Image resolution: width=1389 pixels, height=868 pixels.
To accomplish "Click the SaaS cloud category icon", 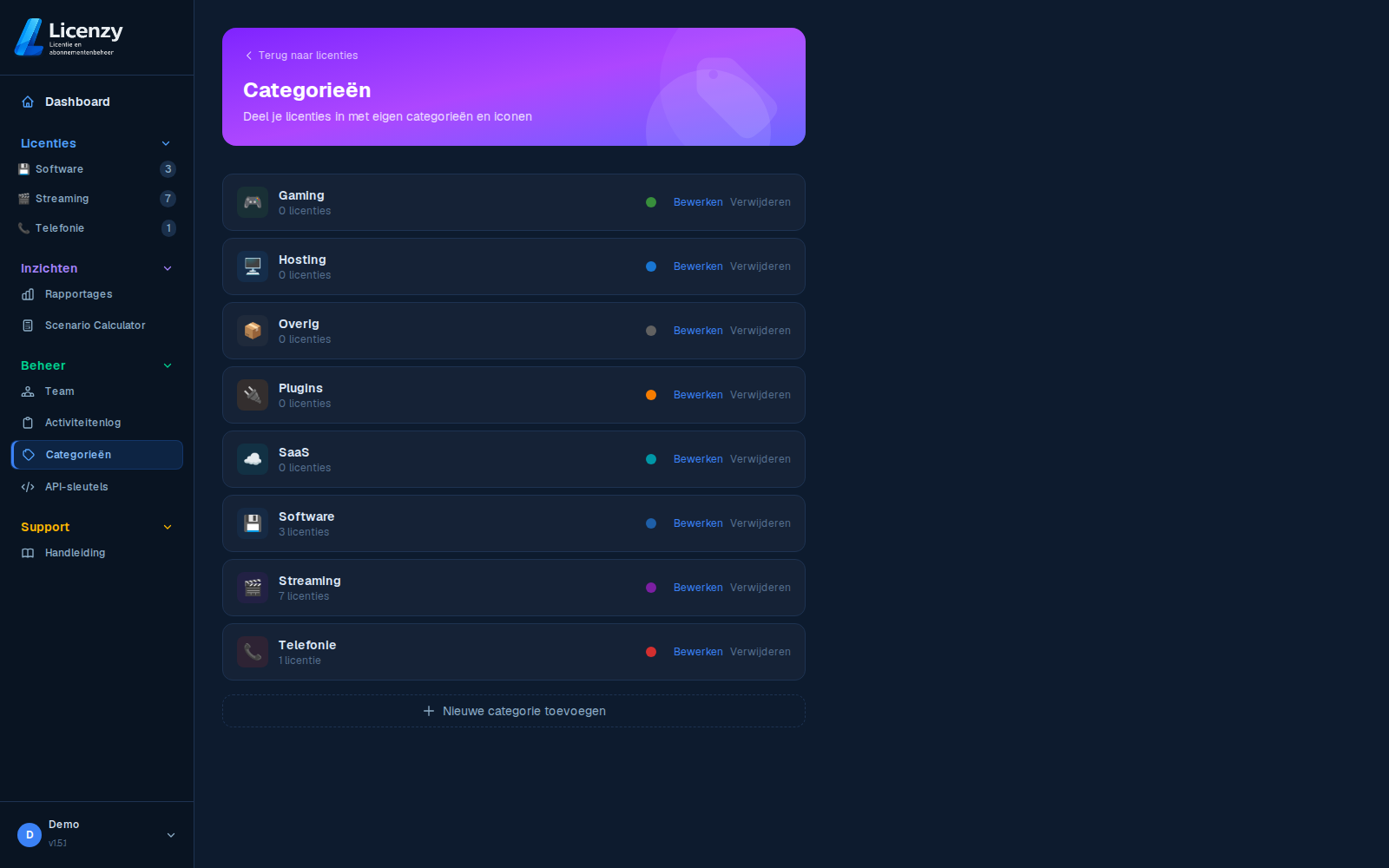I will tap(253, 459).
